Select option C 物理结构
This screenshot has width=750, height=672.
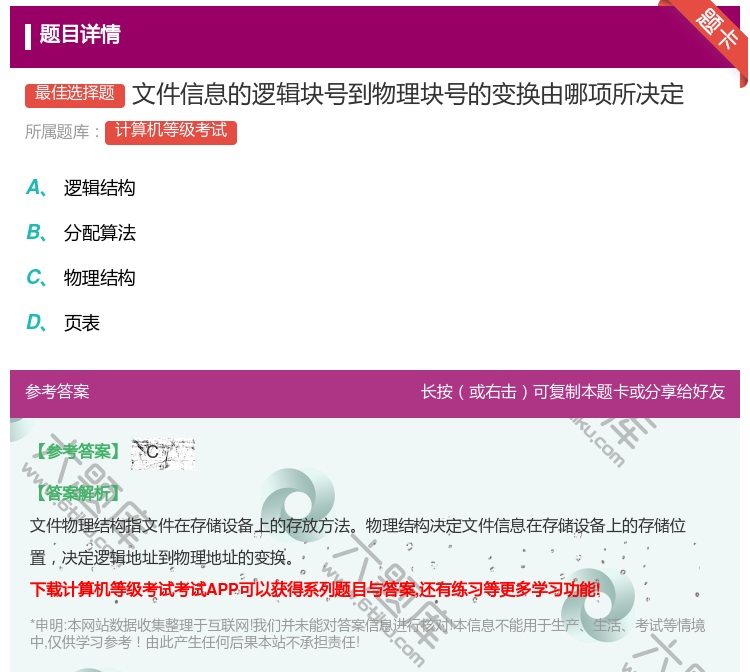[x=80, y=277]
